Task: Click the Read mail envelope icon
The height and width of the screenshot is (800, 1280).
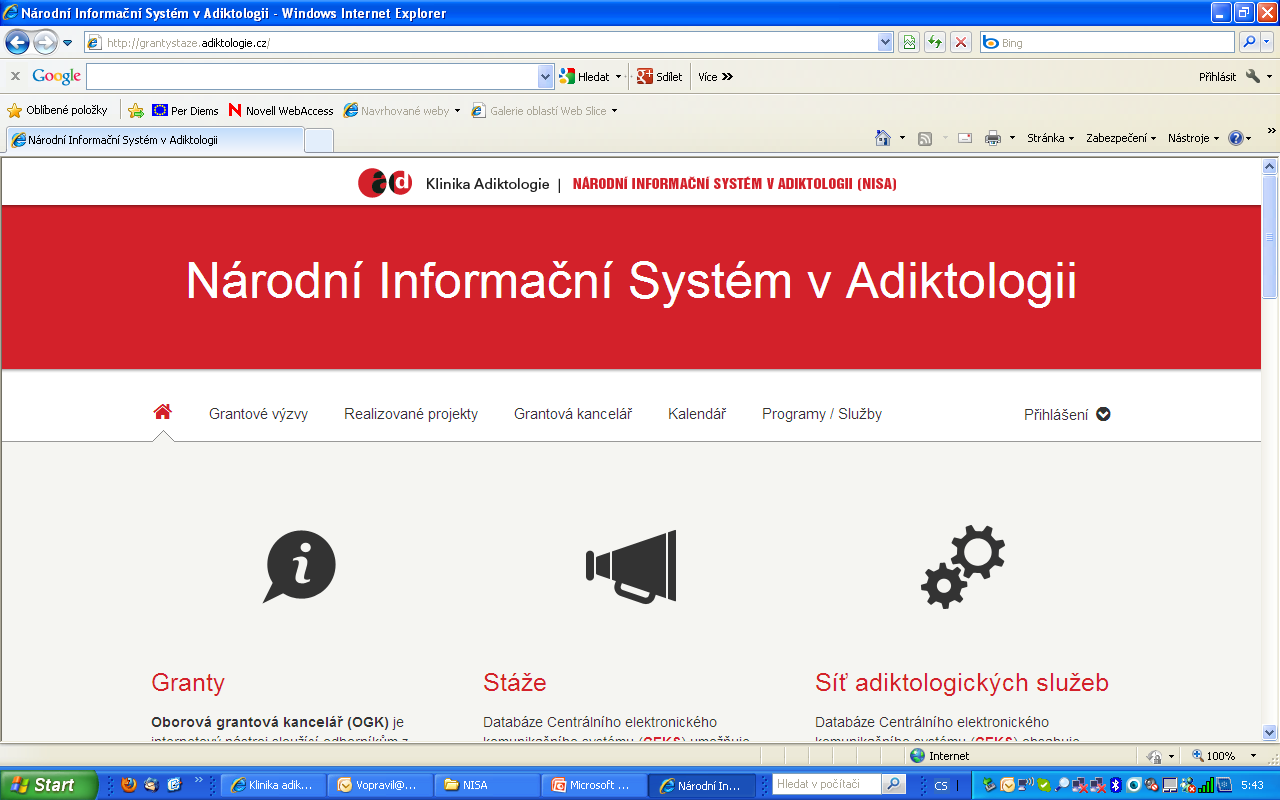Action: click(x=965, y=138)
